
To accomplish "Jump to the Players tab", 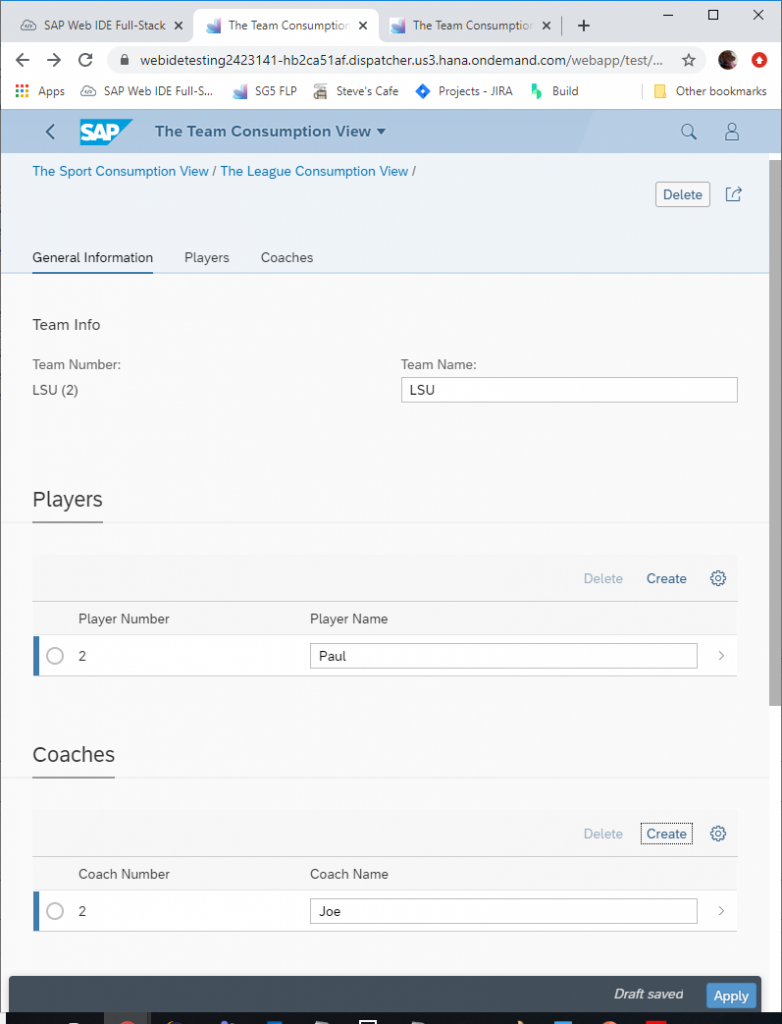I will pyautogui.click(x=206, y=257).
